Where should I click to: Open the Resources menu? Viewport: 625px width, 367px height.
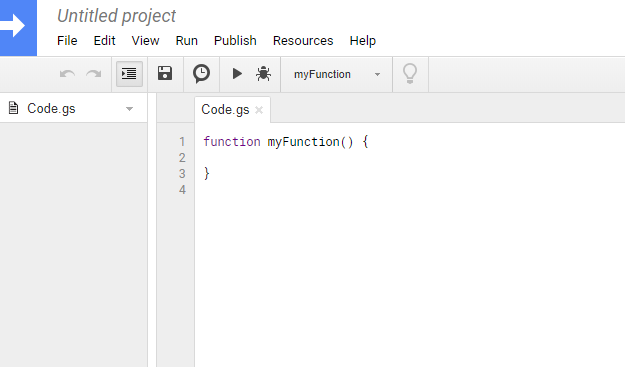click(x=303, y=41)
